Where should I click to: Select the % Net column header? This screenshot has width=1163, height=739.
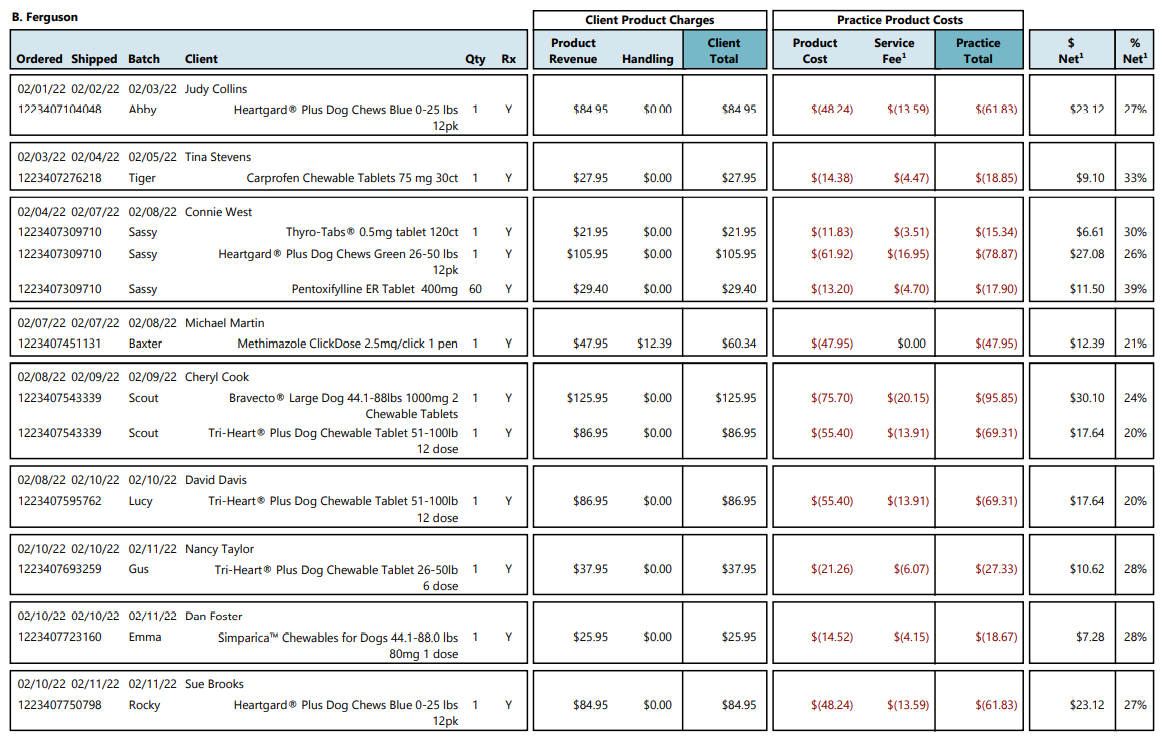(1135, 50)
